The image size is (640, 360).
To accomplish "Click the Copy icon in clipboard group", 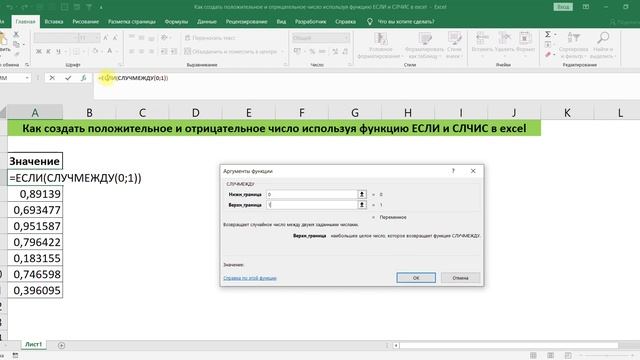I will click(x=16, y=44).
